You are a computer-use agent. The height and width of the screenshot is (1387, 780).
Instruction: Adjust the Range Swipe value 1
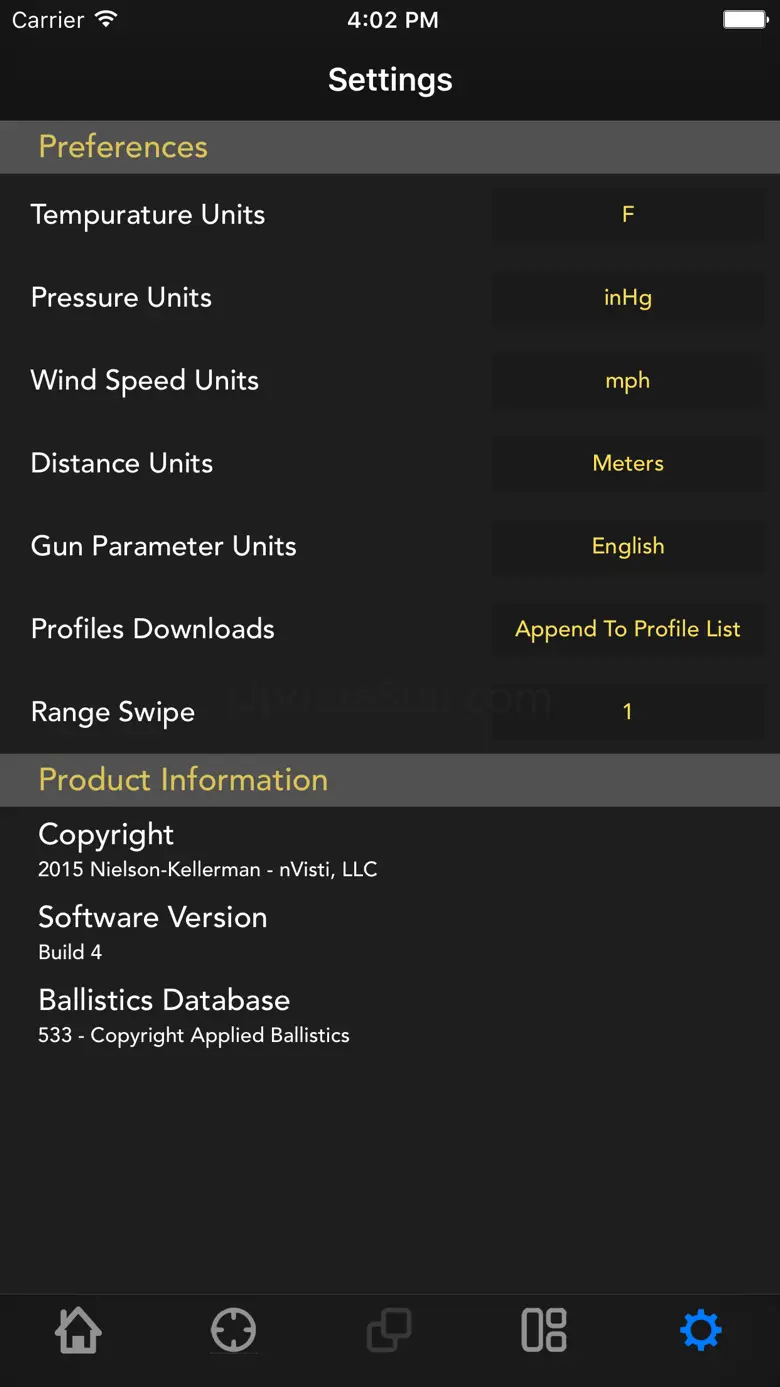tap(628, 712)
